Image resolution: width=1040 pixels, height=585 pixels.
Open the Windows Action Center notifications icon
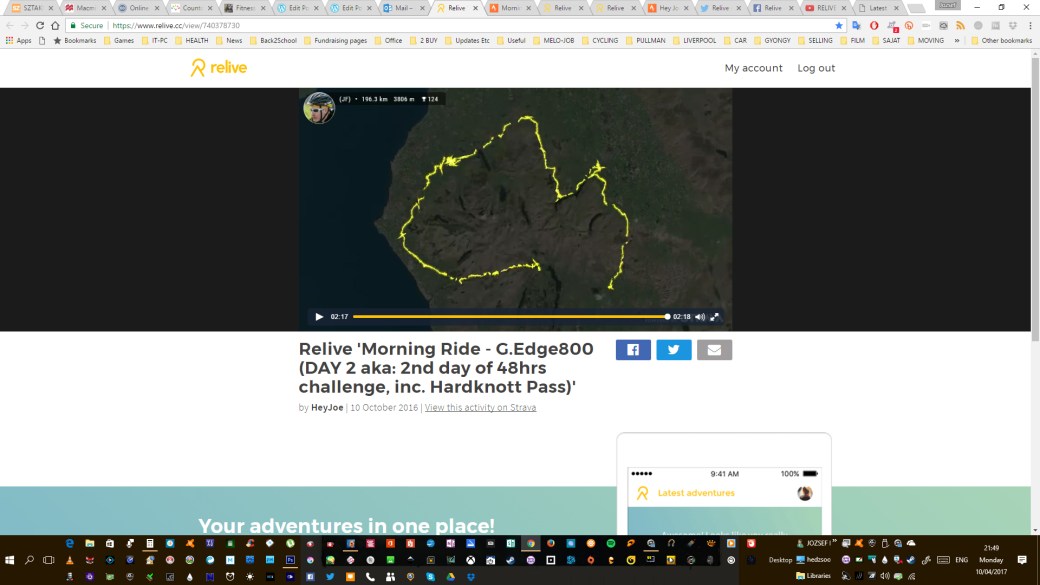[x=1022, y=560]
